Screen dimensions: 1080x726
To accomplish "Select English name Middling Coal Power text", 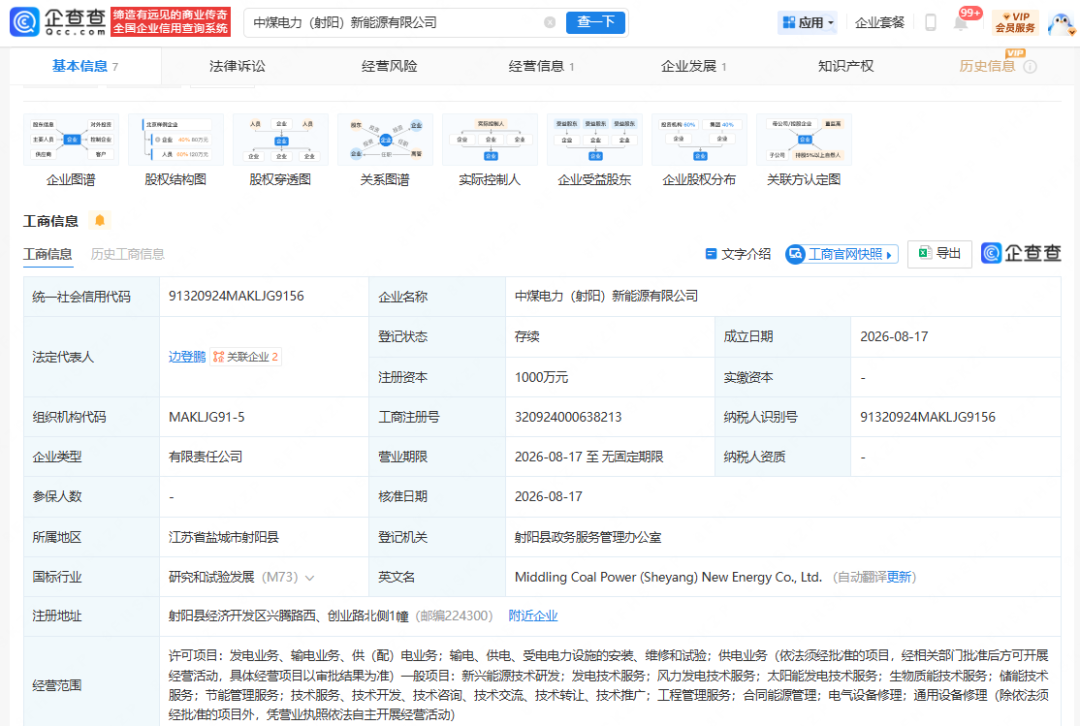I will [x=668, y=577].
